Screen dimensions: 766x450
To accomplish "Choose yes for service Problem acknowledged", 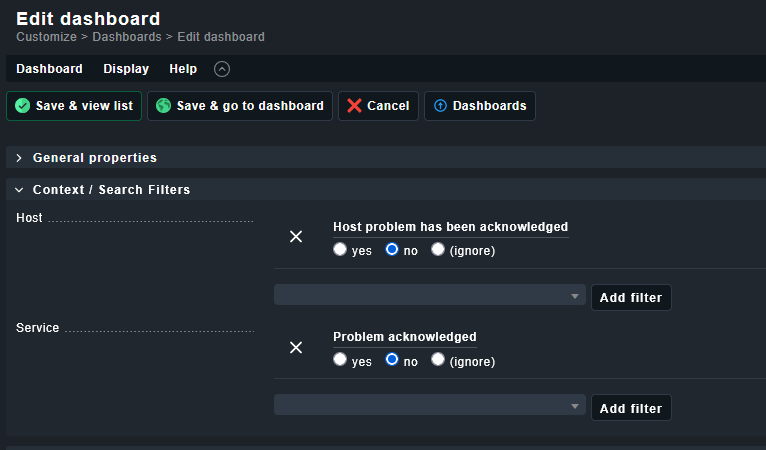I will [x=340, y=360].
